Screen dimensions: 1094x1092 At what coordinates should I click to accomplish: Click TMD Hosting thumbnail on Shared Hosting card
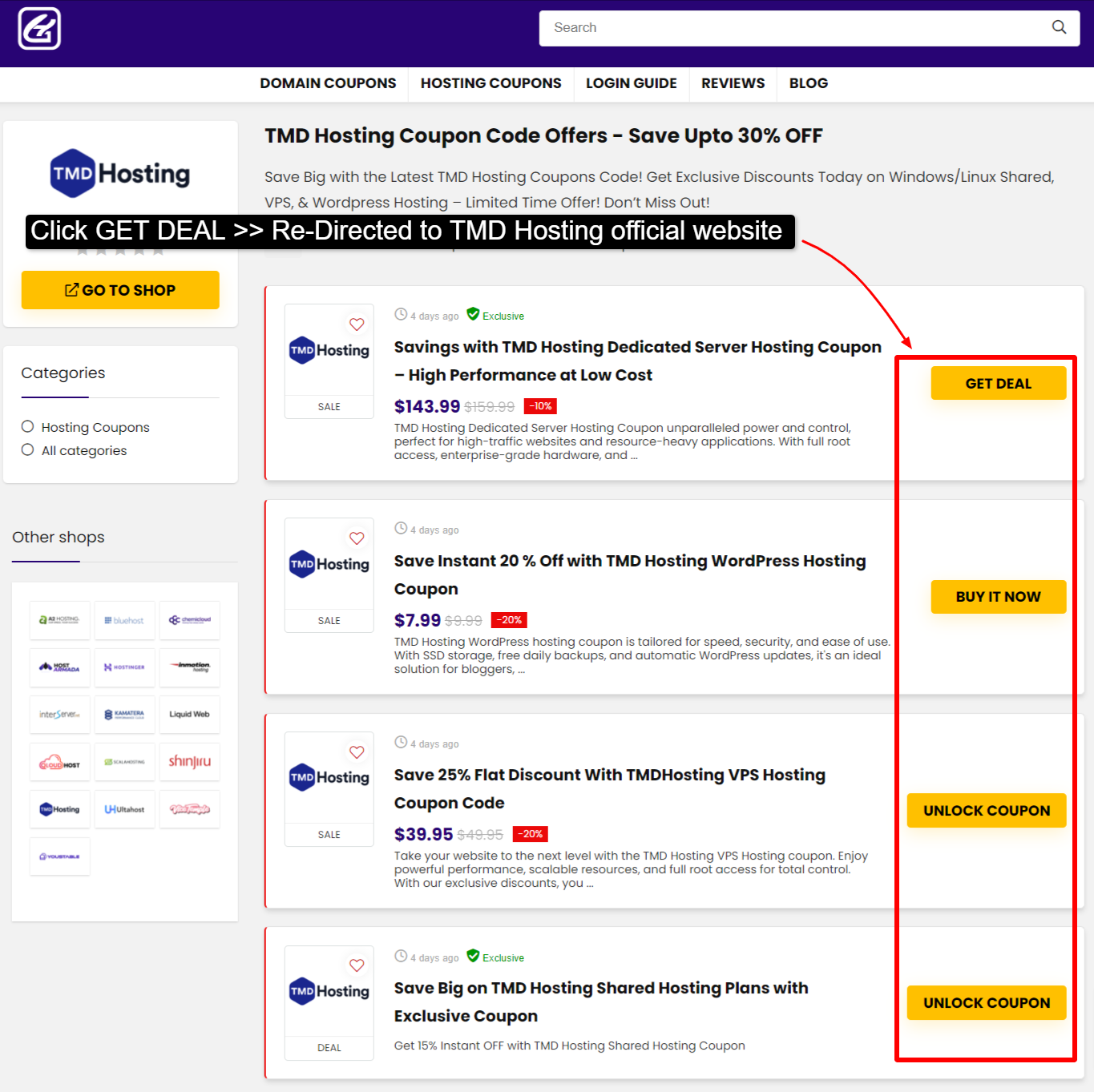click(329, 991)
